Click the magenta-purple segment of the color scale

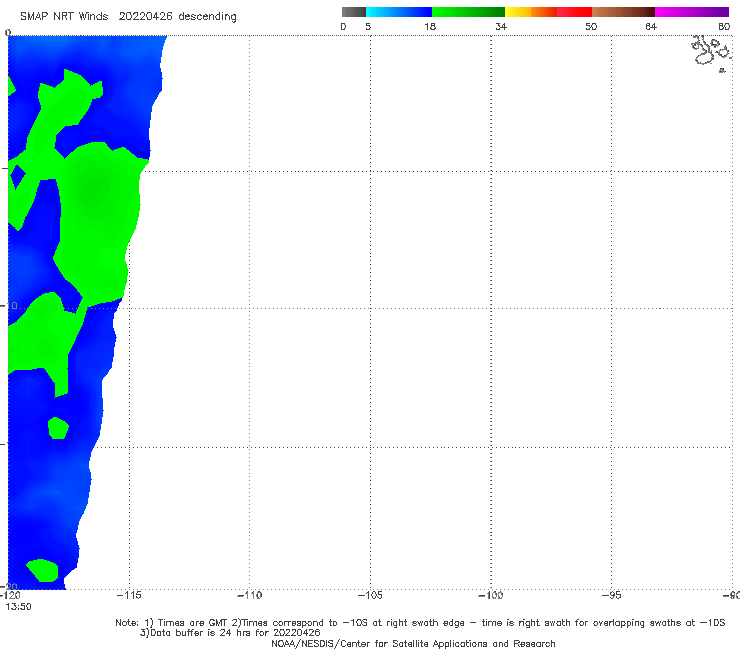[x=692, y=12]
